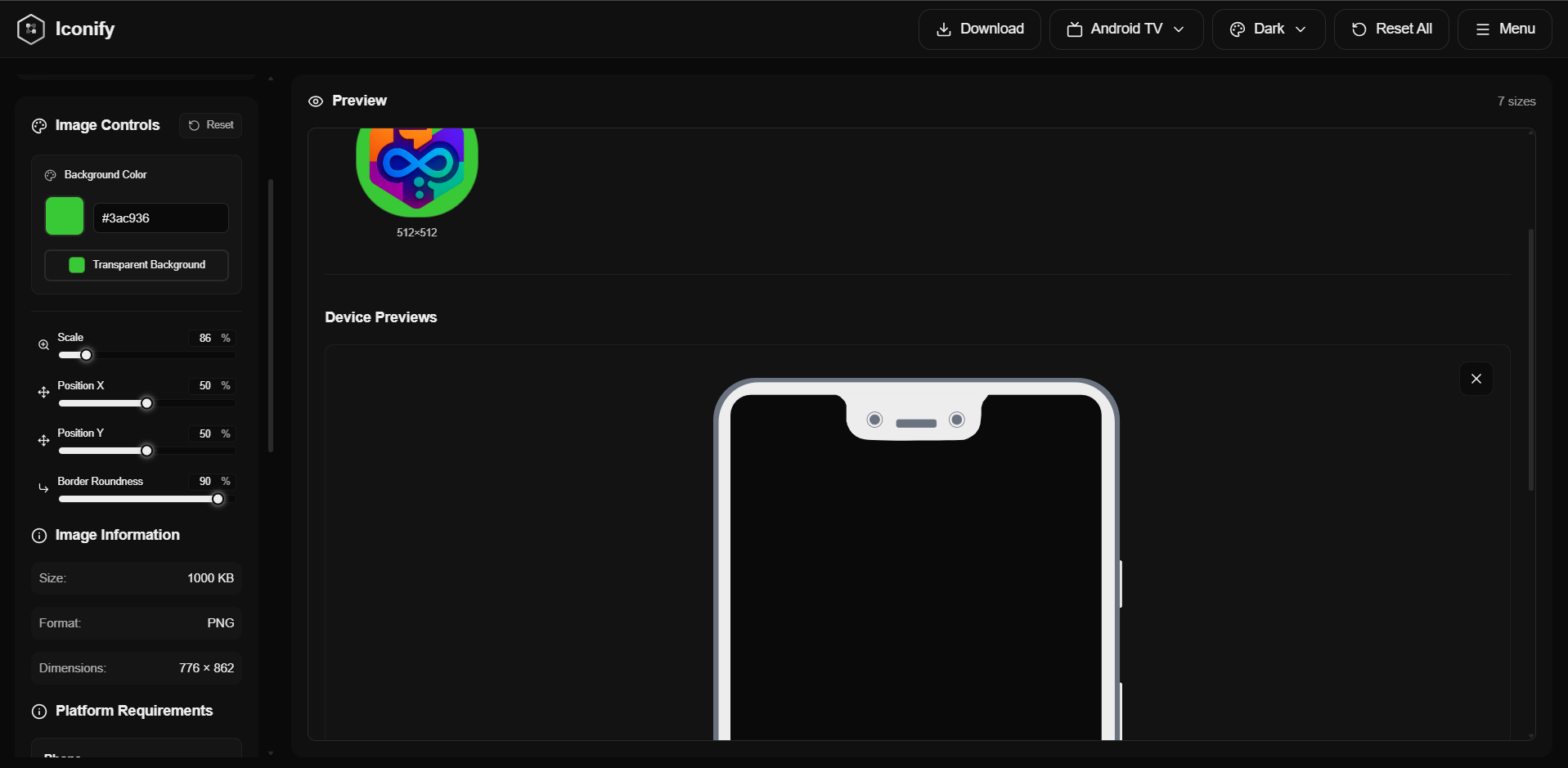Click the Scale slider handle
Screen dimensions: 1568x768
tap(85, 355)
